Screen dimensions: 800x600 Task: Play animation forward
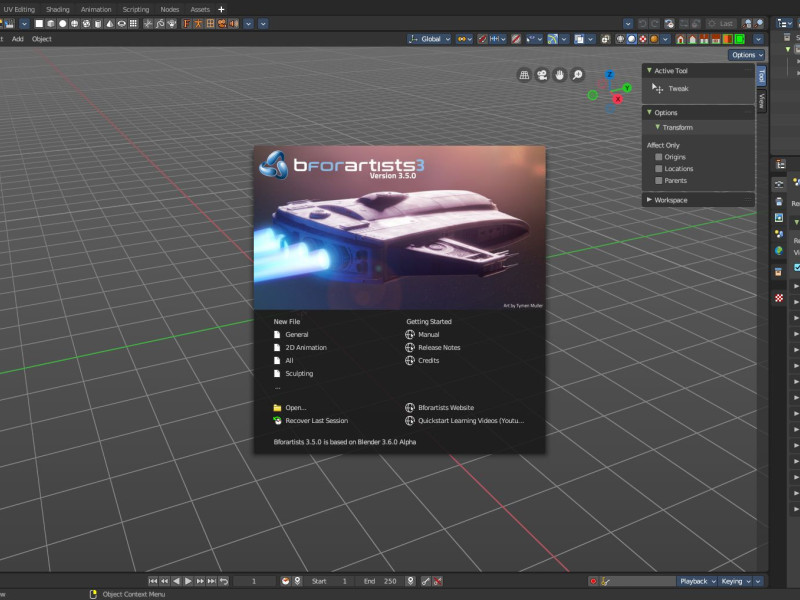click(x=188, y=581)
